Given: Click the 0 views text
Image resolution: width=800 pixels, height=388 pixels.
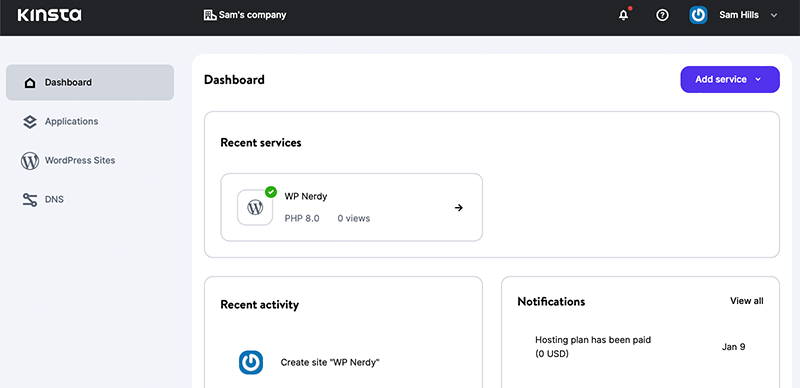Looking at the screenshot, I should [354, 219].
